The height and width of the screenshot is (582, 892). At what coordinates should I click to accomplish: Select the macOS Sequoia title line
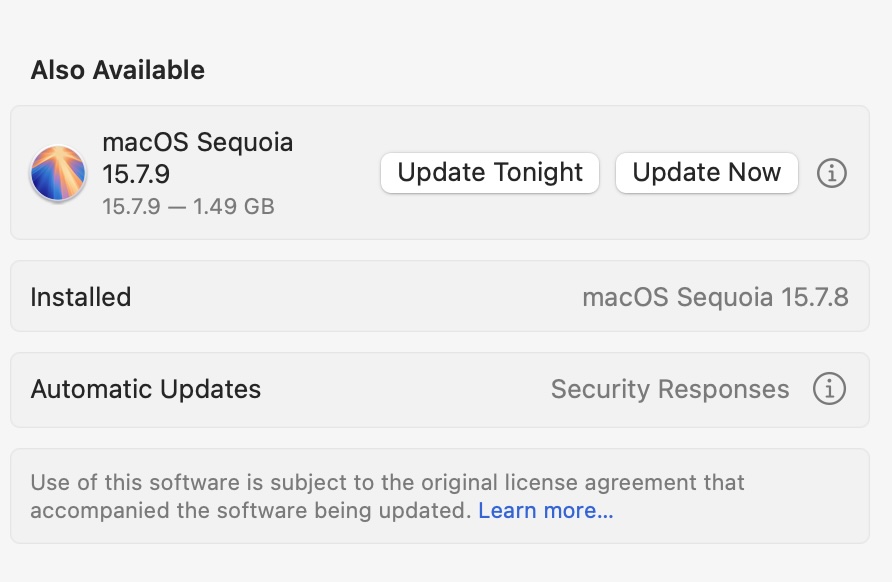click(x=197, y=142)
